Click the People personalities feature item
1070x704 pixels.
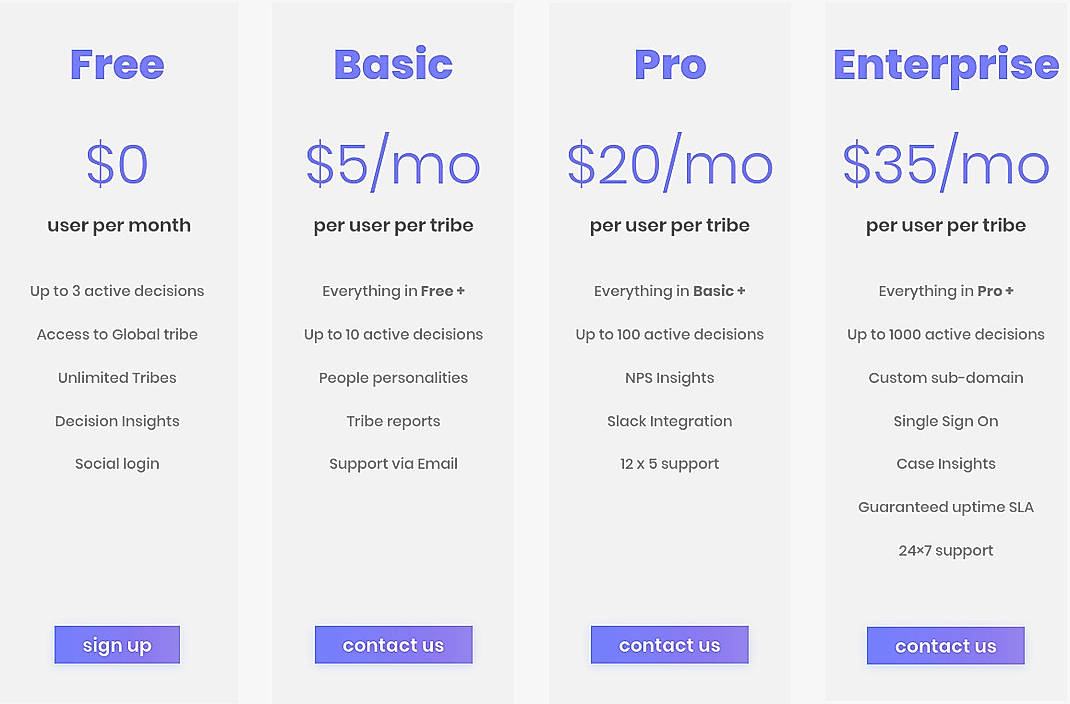point(393,377)
